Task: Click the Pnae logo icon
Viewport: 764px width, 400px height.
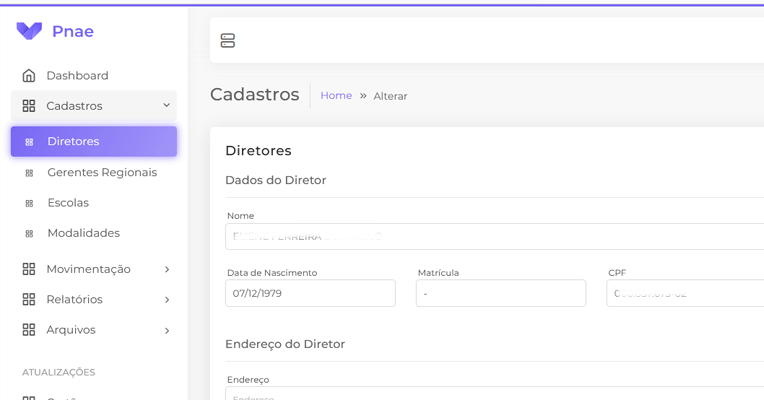Action: point(29,31)
